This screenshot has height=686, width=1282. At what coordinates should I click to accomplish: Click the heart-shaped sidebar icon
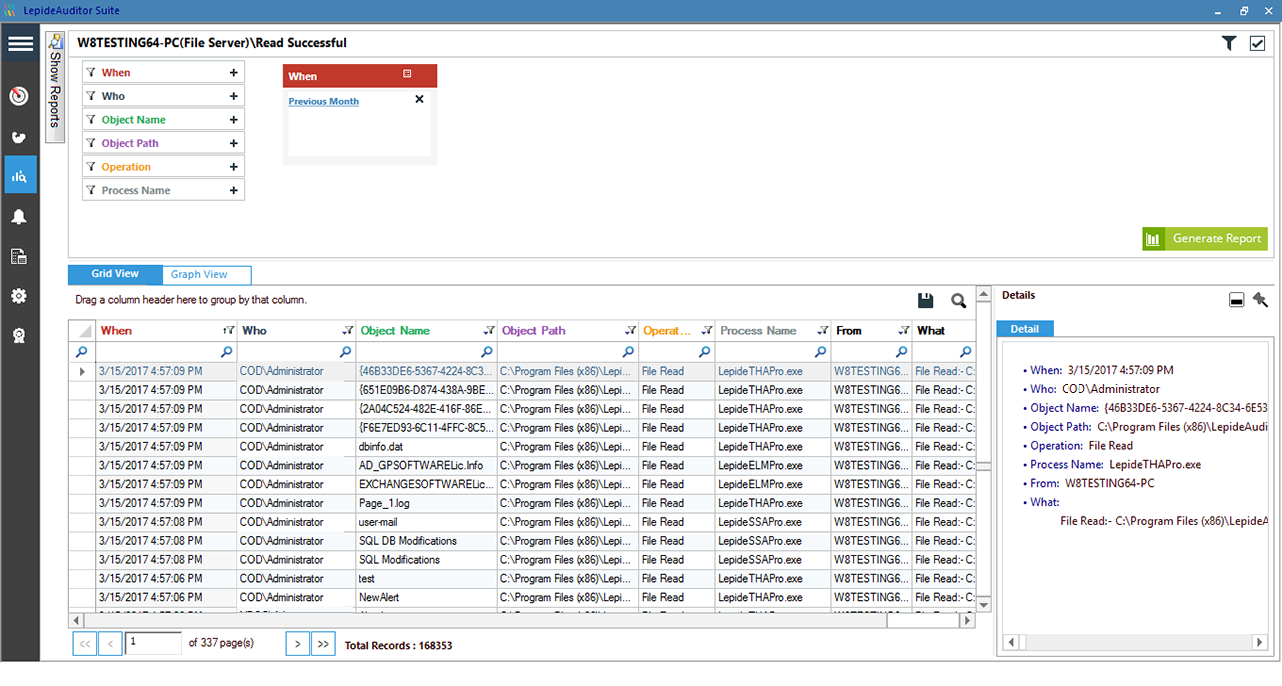[x=19, y=137]
